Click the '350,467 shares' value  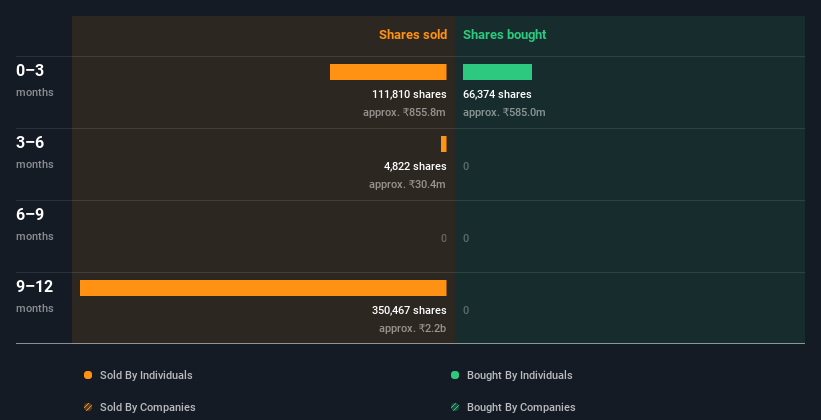[x=409, y=311]
